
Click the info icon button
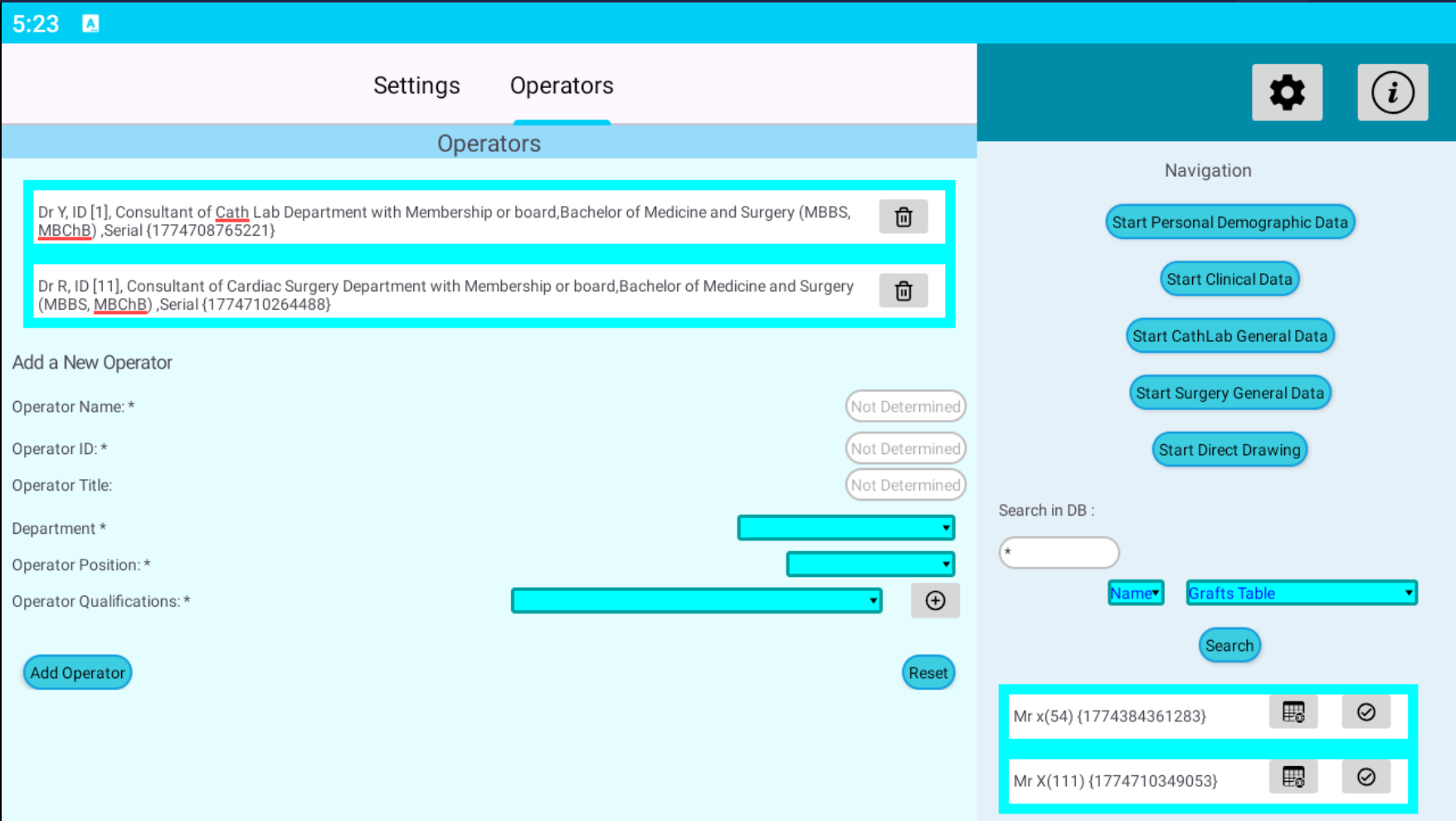click(x=1391, y=92)
